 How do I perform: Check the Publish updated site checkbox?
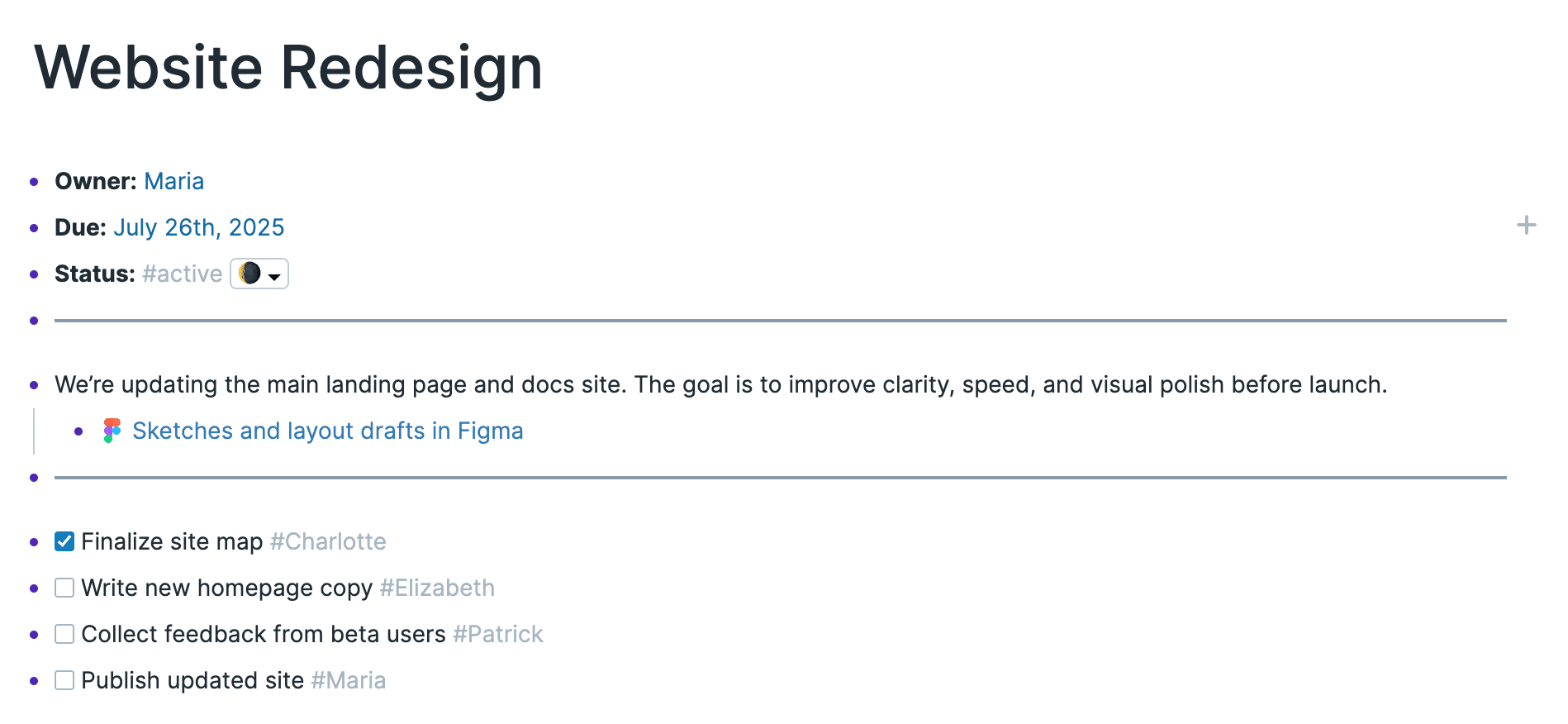pos(64,680)
